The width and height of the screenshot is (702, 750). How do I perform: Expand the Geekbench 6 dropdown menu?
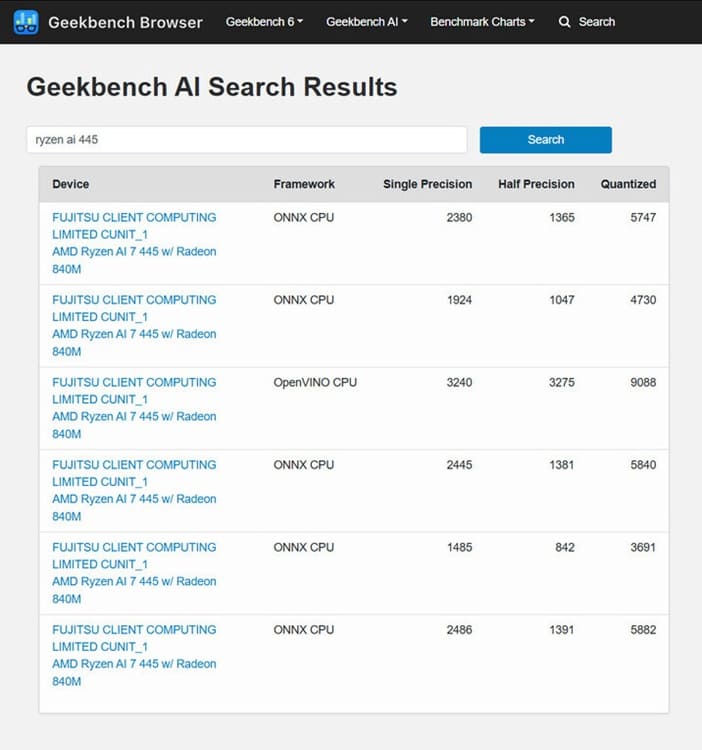[264, 22]
